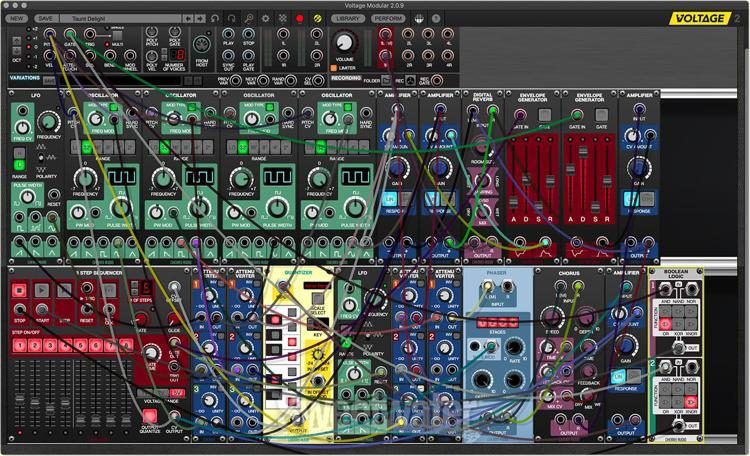Select the 5V sequencer VOLTAGE RANGE option

pyautogui.click(x=177, y=393)
